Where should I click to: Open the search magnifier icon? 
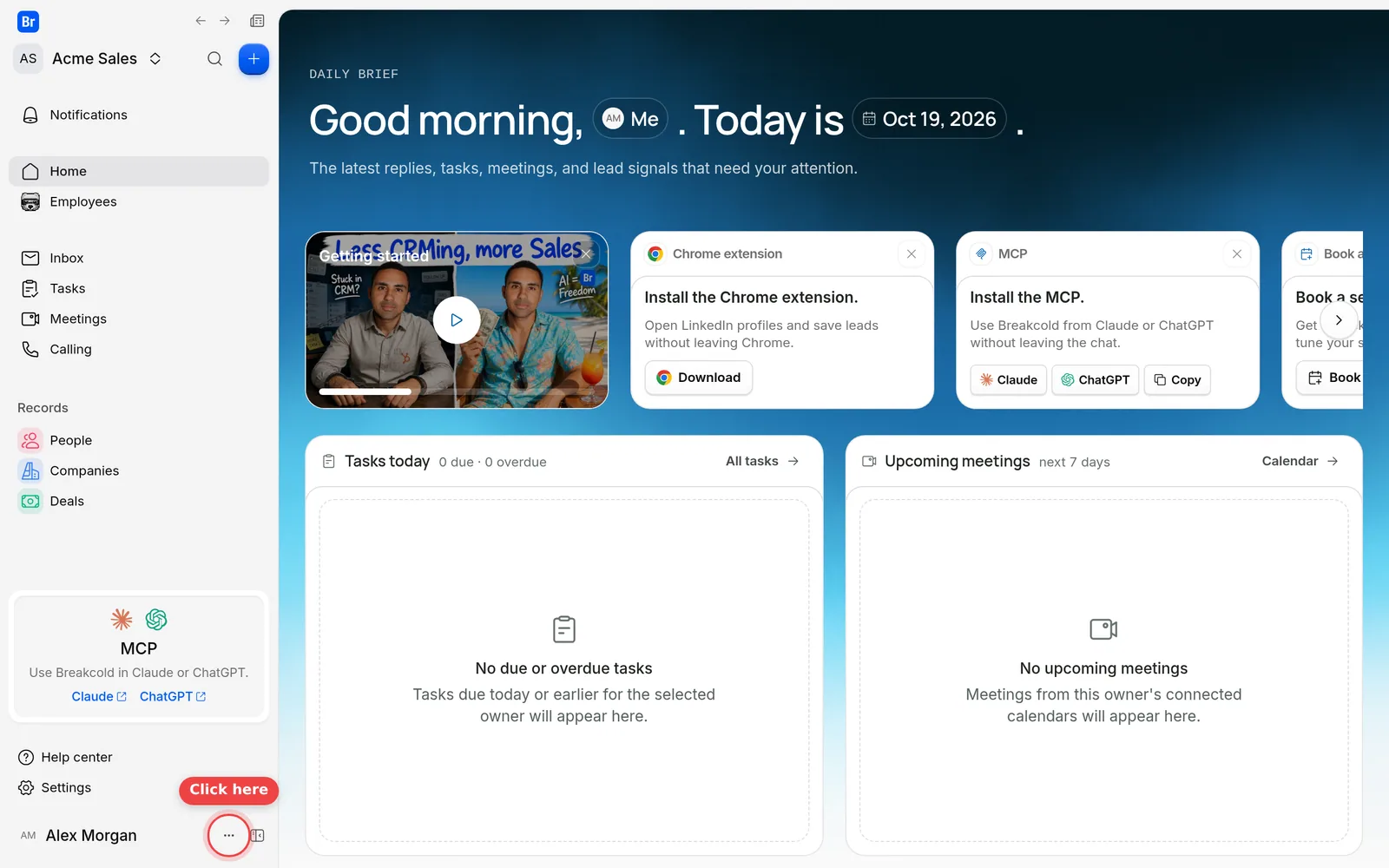pos(214,59)
